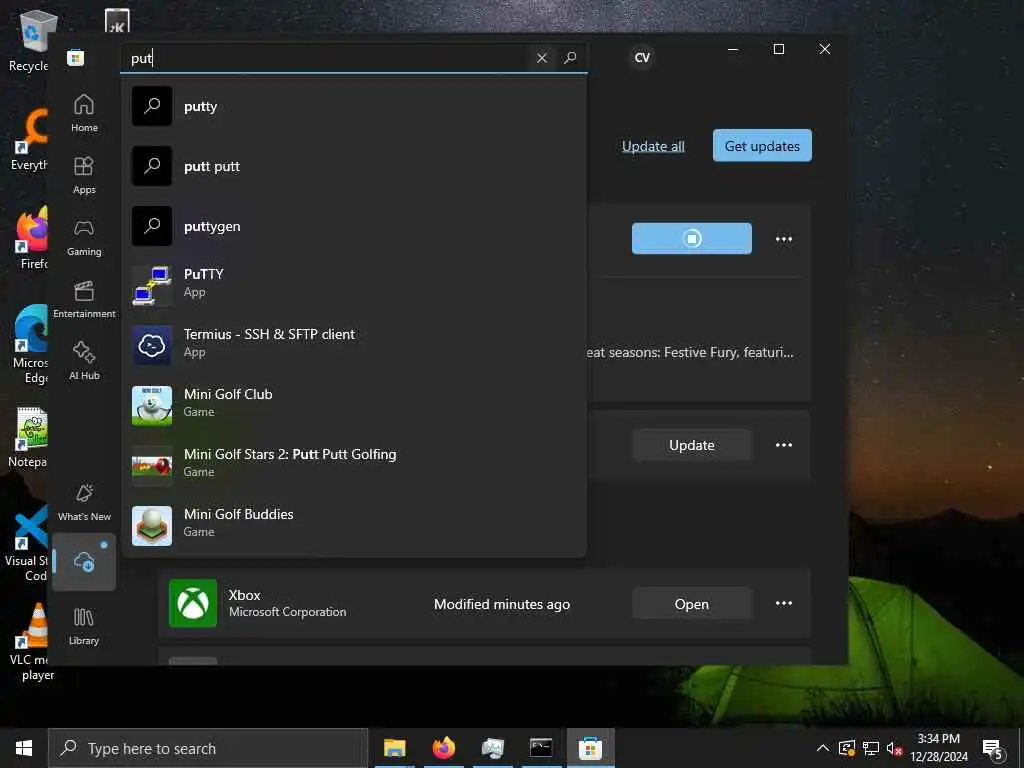Click the Get updates button
The height and width of the screenshot is (768, 1024).
pos(762,146)
